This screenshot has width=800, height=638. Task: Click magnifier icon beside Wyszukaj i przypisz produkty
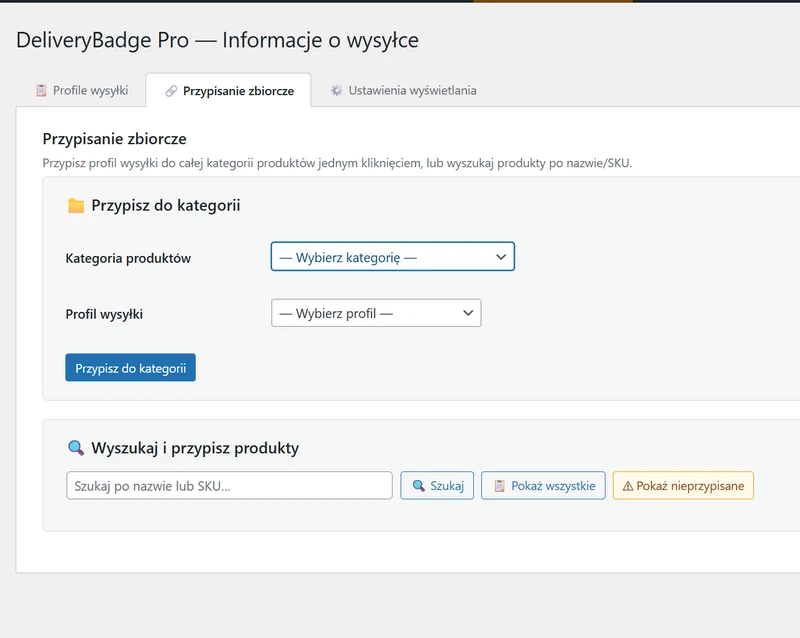(x=76, y=448)
